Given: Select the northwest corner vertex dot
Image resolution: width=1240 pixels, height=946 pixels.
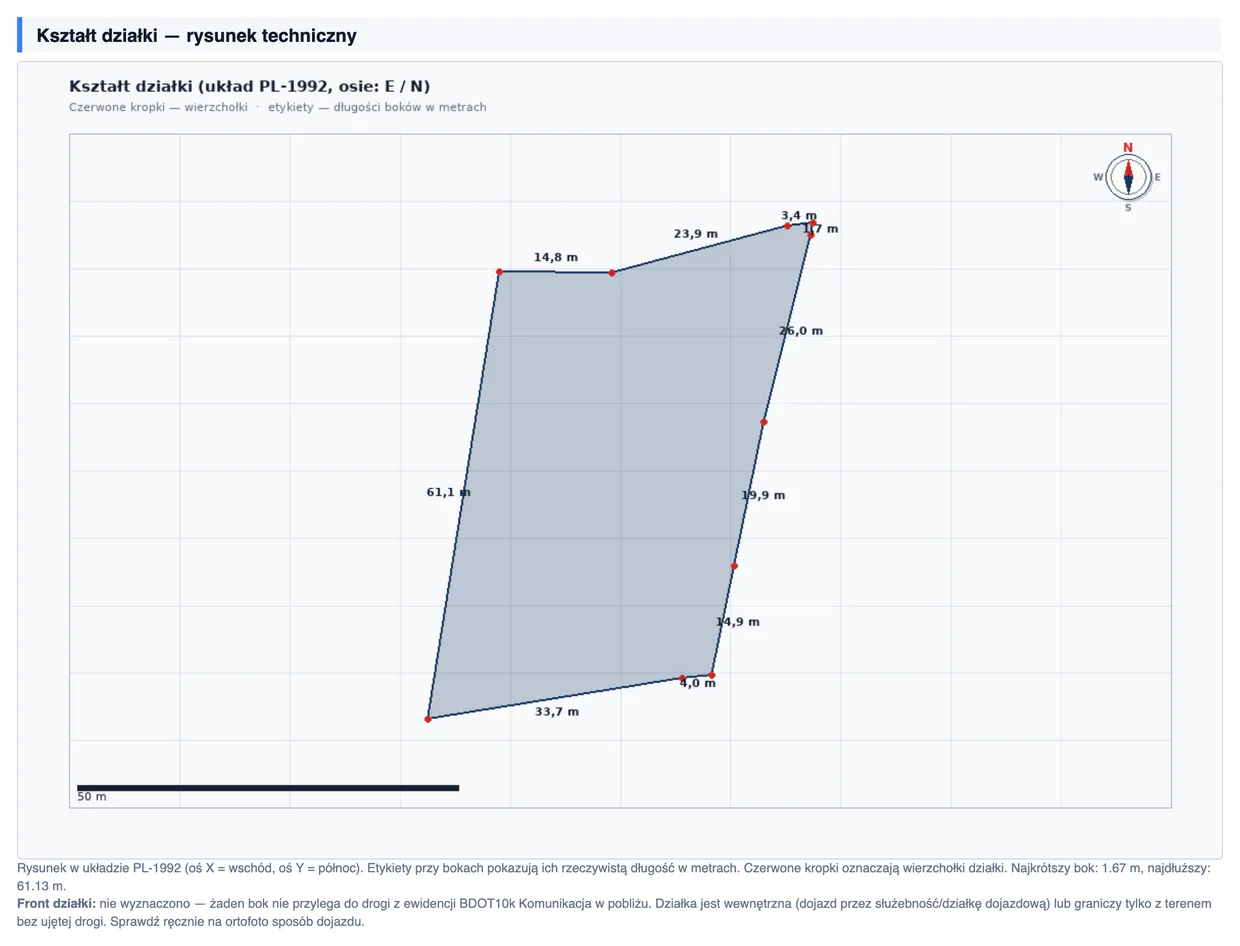Looking at the screenshot, I should click(499, 272).
